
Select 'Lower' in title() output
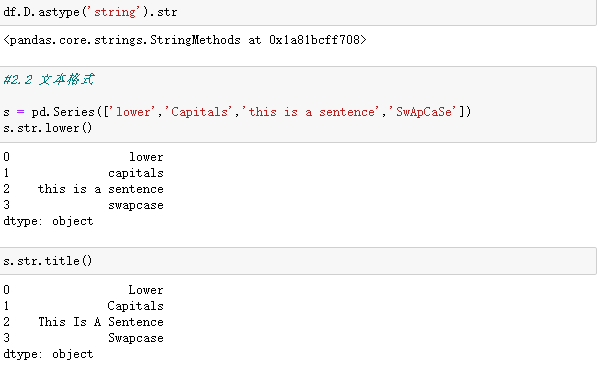(x=146, y=290)
